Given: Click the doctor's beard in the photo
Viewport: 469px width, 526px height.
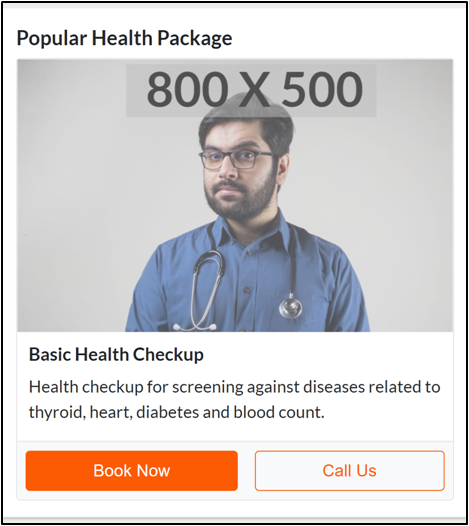Looking at the screenshot, I should (x=240, y=200).
